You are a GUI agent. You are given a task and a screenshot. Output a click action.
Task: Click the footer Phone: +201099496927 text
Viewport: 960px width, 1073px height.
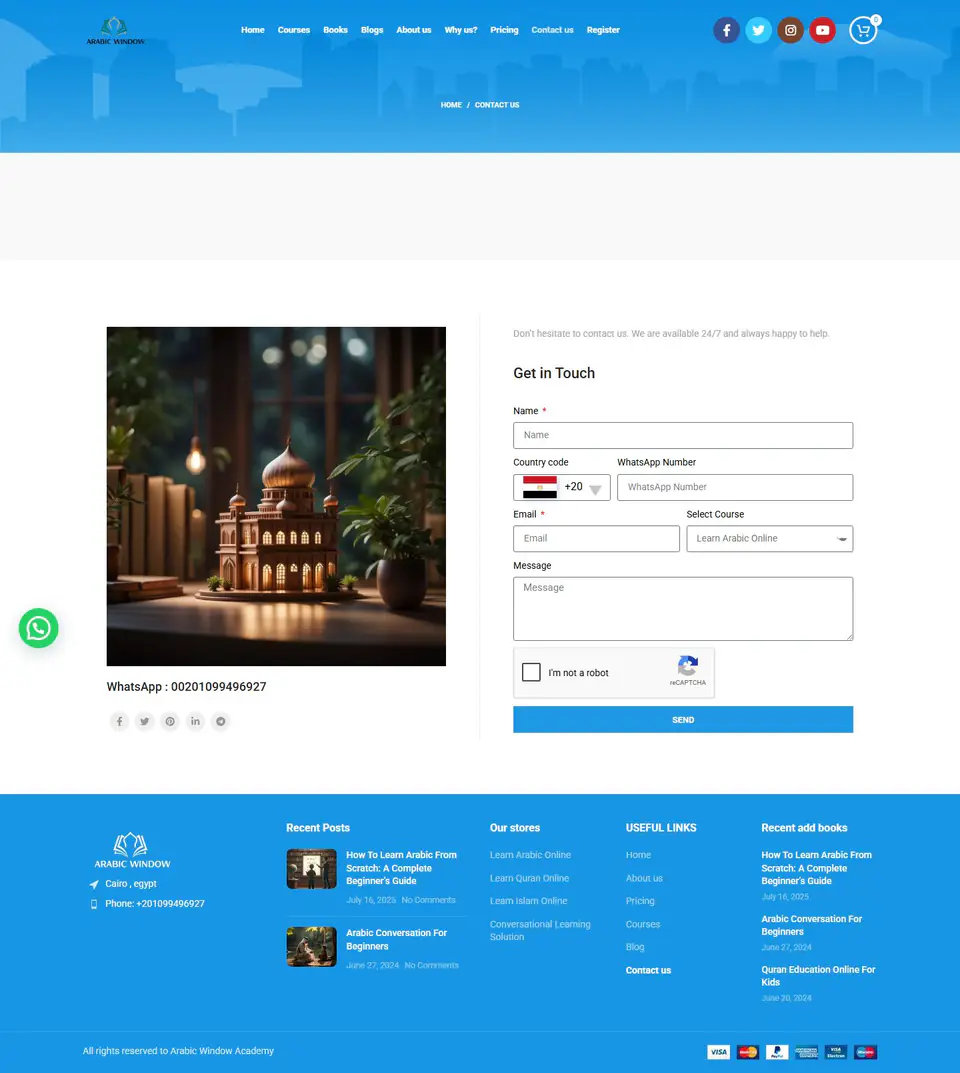(155, 904)
